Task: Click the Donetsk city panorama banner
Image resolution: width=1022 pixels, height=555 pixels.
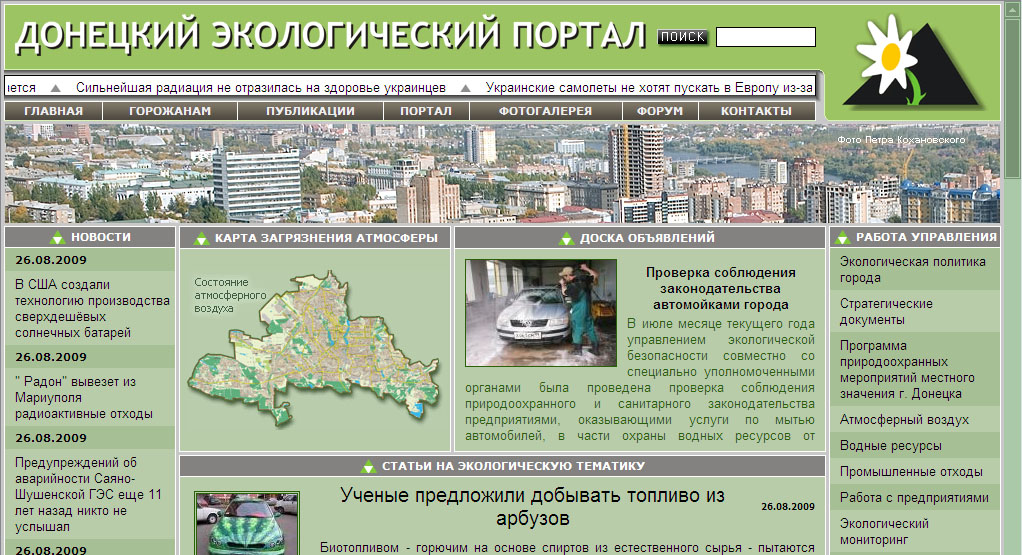Action: coord(502,173)
